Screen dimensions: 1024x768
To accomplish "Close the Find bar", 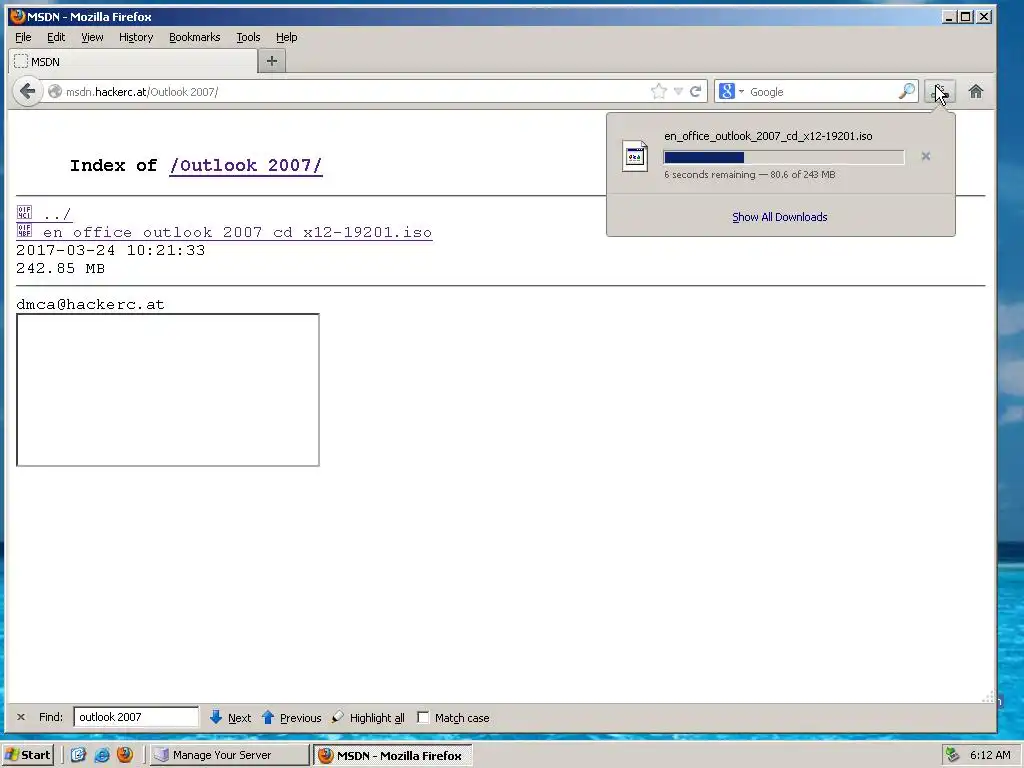I will 21,717.
